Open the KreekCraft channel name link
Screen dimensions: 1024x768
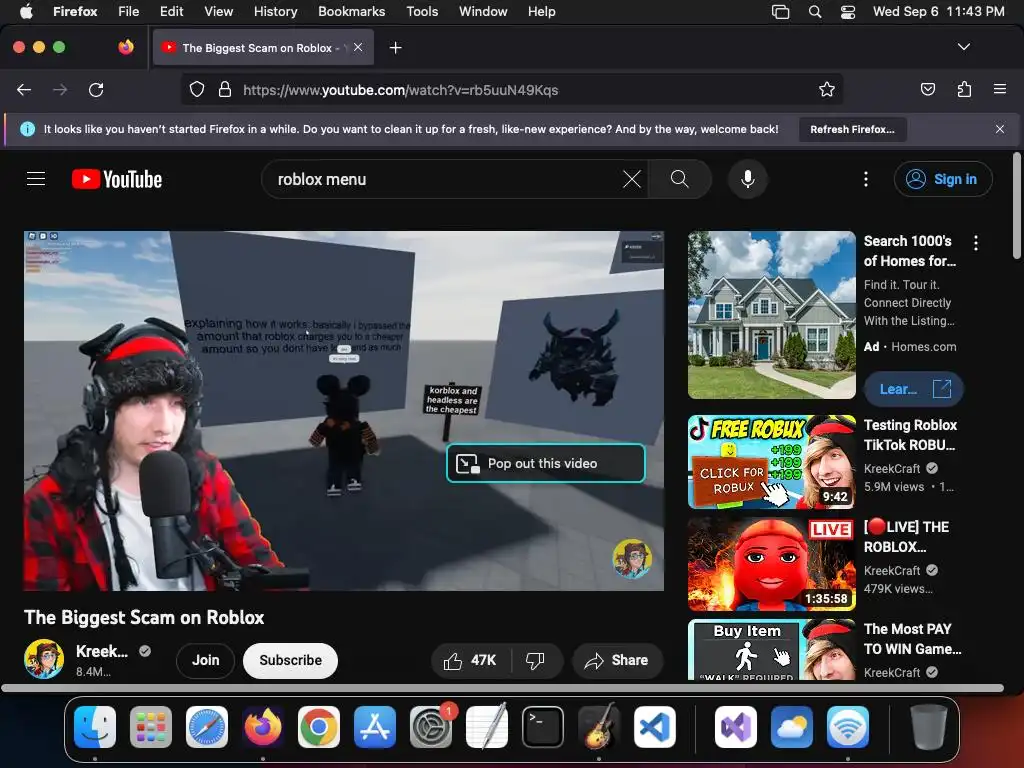(102, 651)
